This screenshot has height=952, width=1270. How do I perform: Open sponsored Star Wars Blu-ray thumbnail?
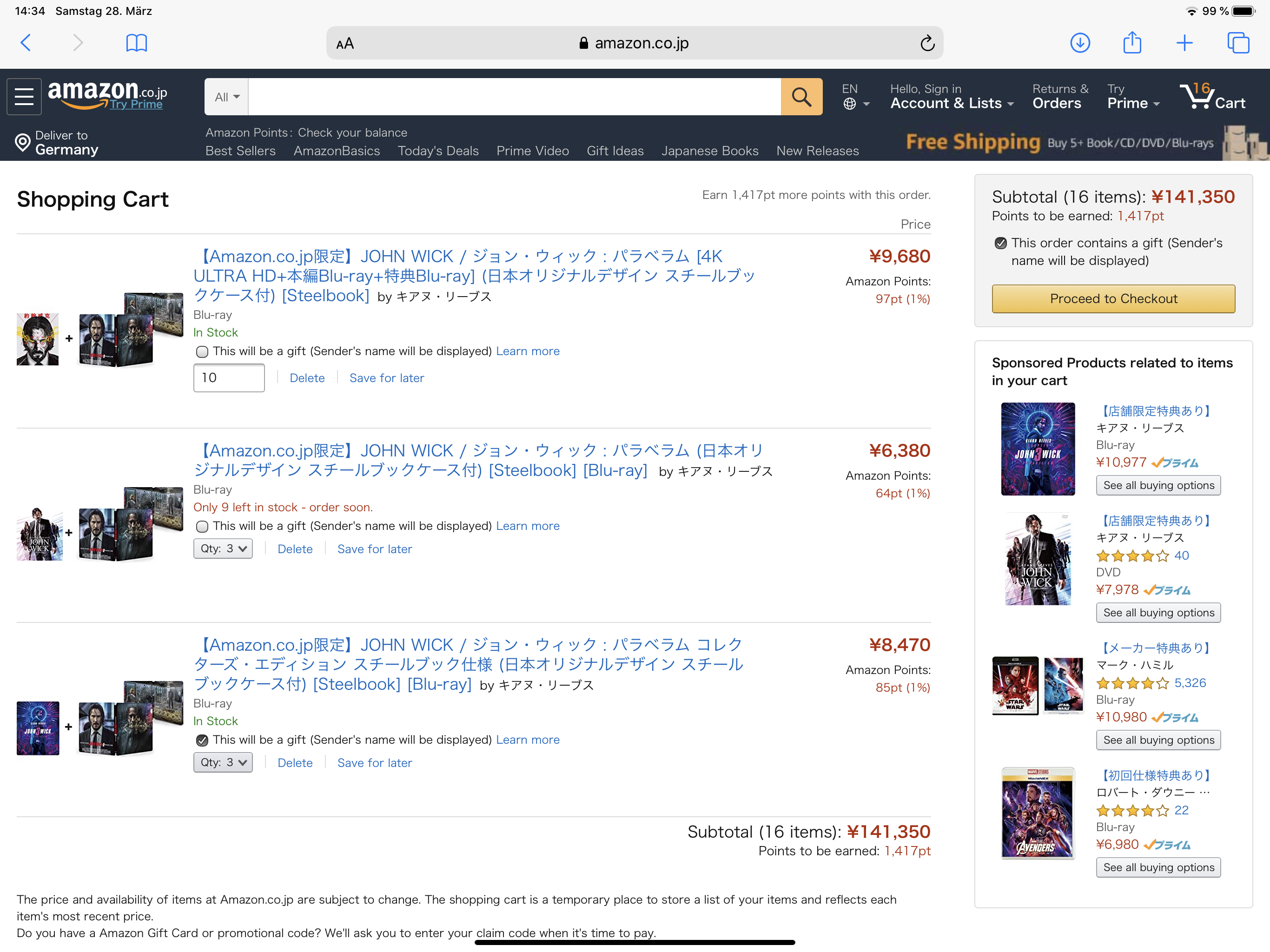click(x=1038, y=686)
